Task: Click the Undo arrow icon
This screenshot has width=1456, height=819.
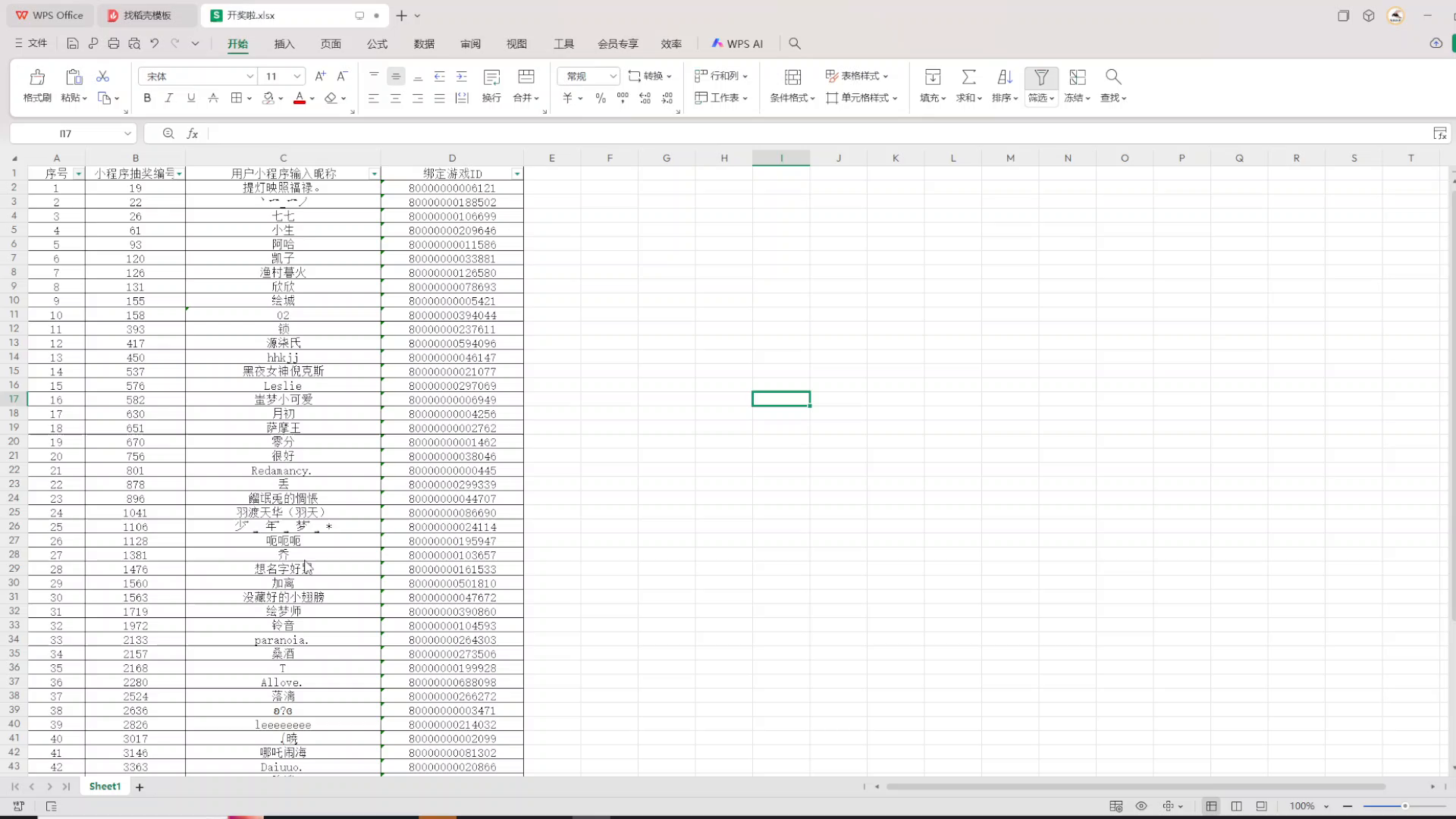Action: point(155,44)
